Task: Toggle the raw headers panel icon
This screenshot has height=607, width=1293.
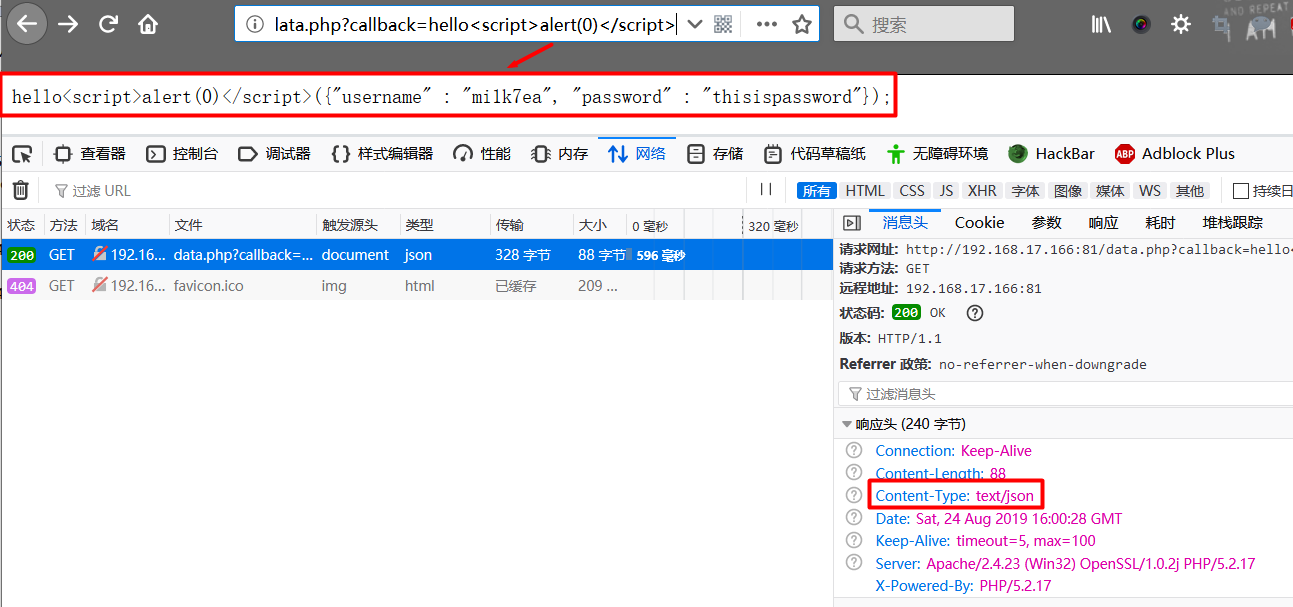Action: [x=851, y=223]
